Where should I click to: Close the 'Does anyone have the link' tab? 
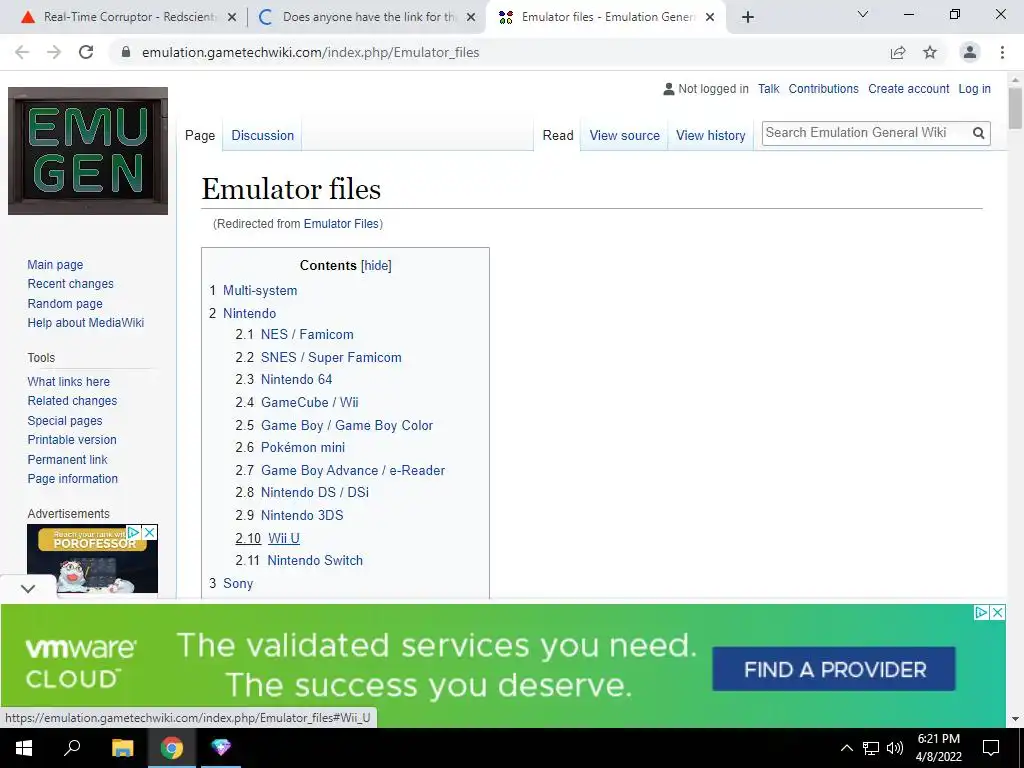(x=471, y=18)
